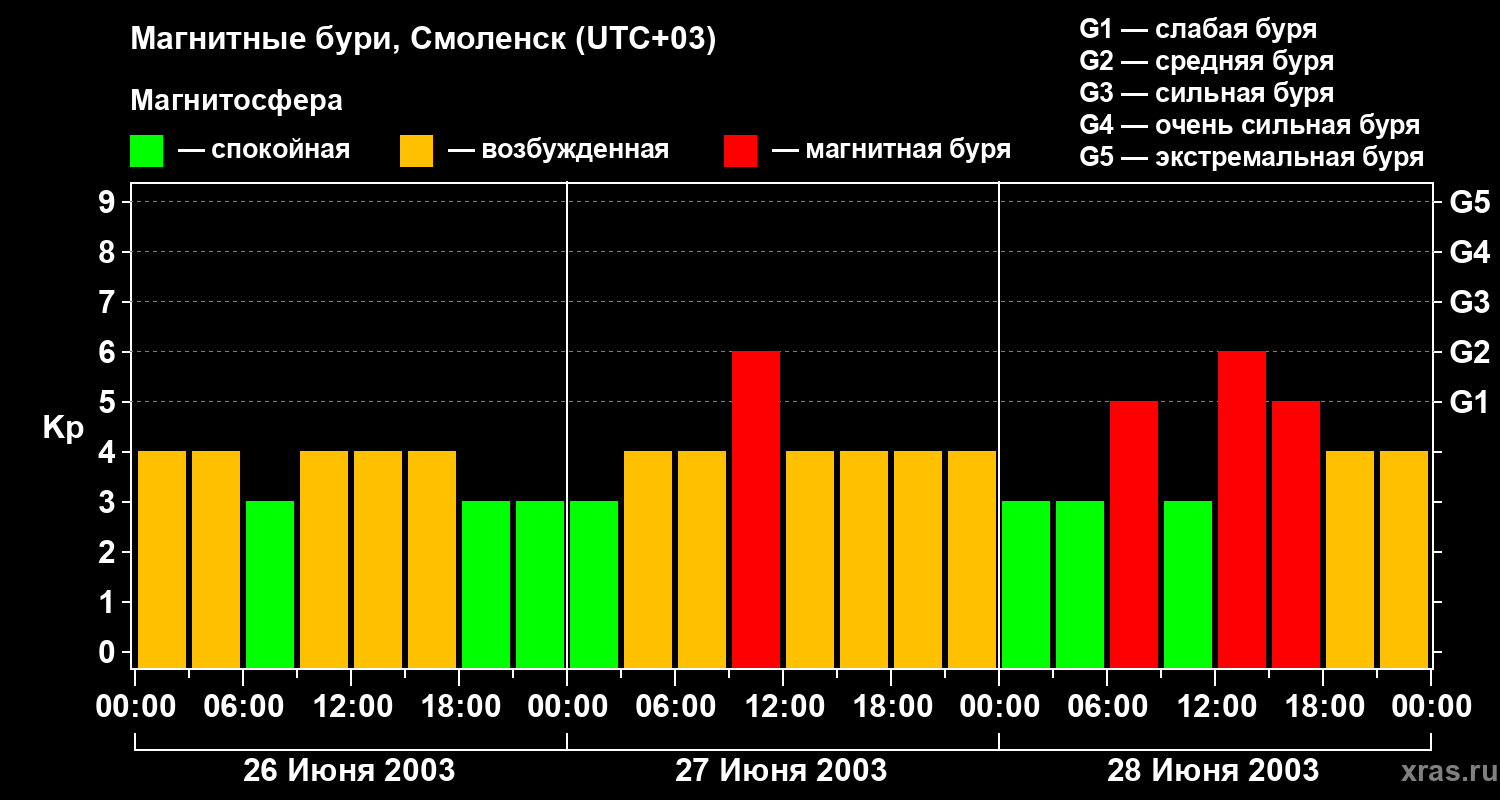Click 'G4 — очень сильная буря' legend line
Viewport: 1500px width, 800px height.
1250,125
